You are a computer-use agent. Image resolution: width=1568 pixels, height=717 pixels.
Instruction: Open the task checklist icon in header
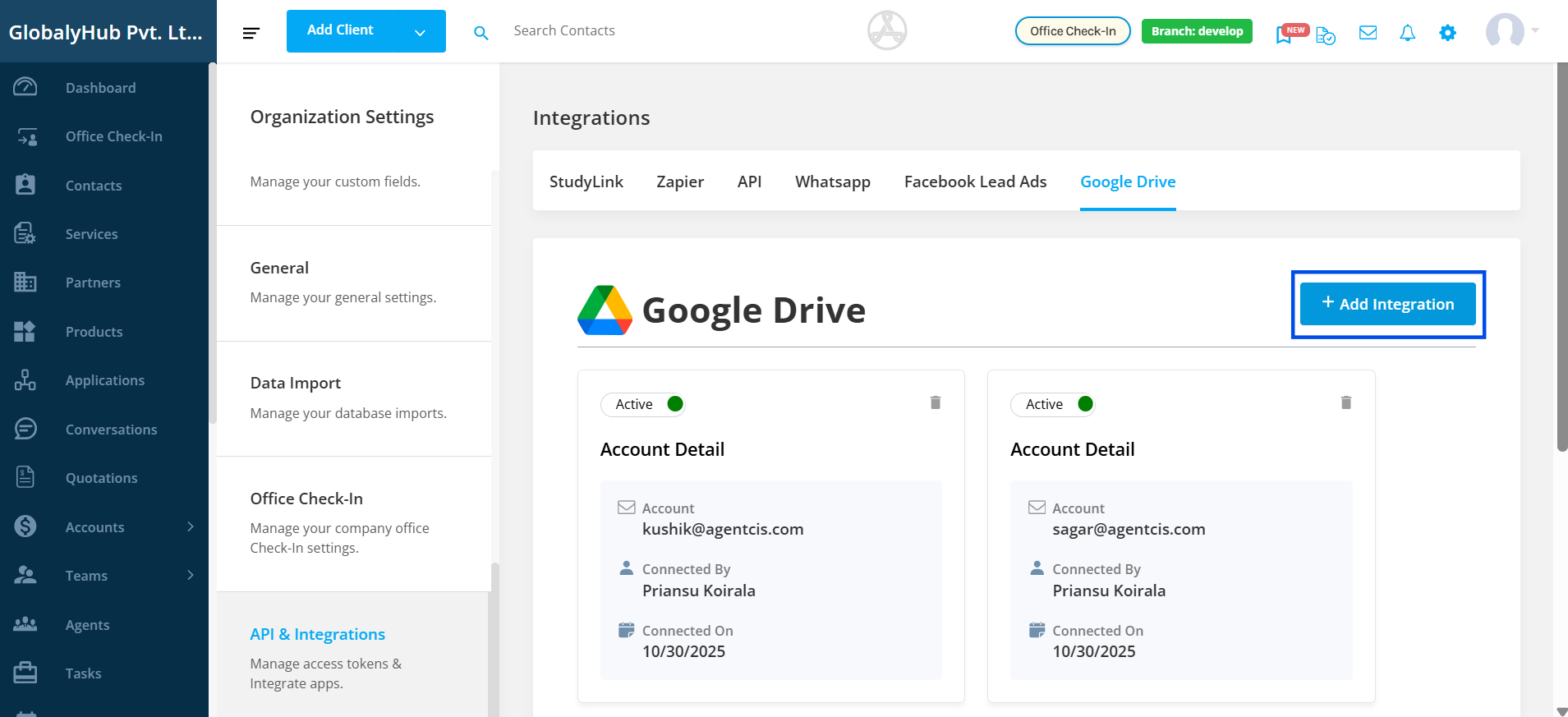click(x=1325, y=35)
